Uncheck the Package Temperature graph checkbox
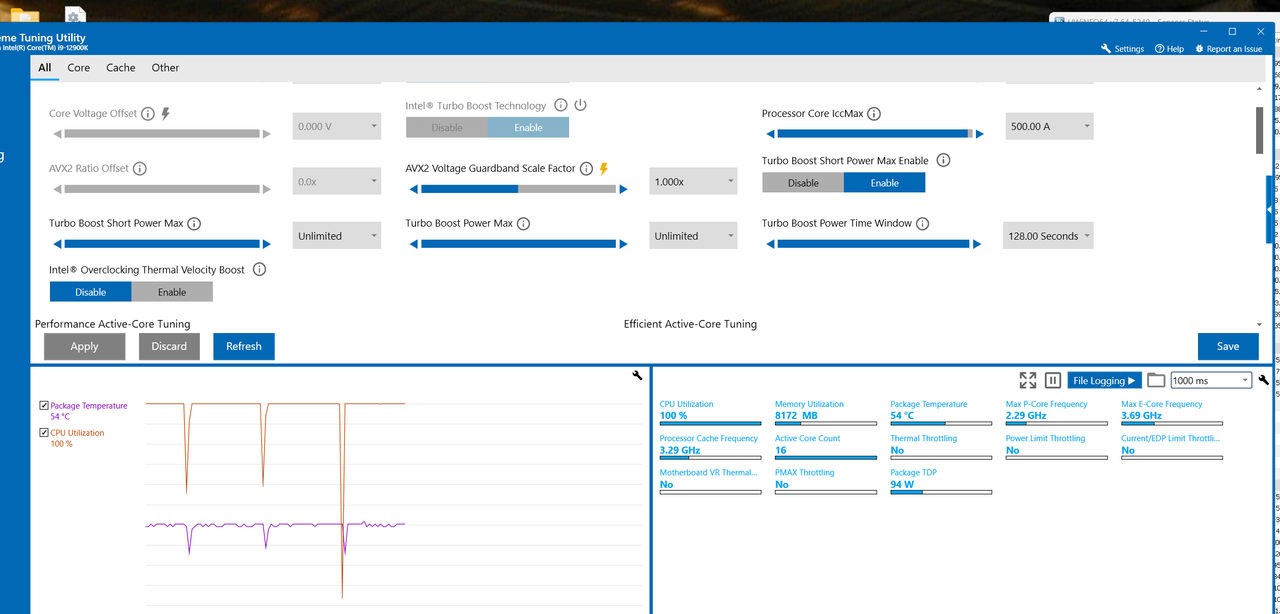The height and width of the screenshot is (614, 1280). tap(44, 406)
